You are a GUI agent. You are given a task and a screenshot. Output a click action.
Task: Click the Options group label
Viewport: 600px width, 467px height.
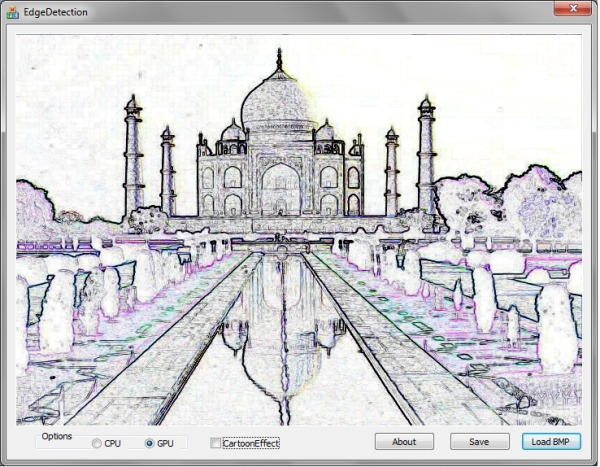click(57, 436)
